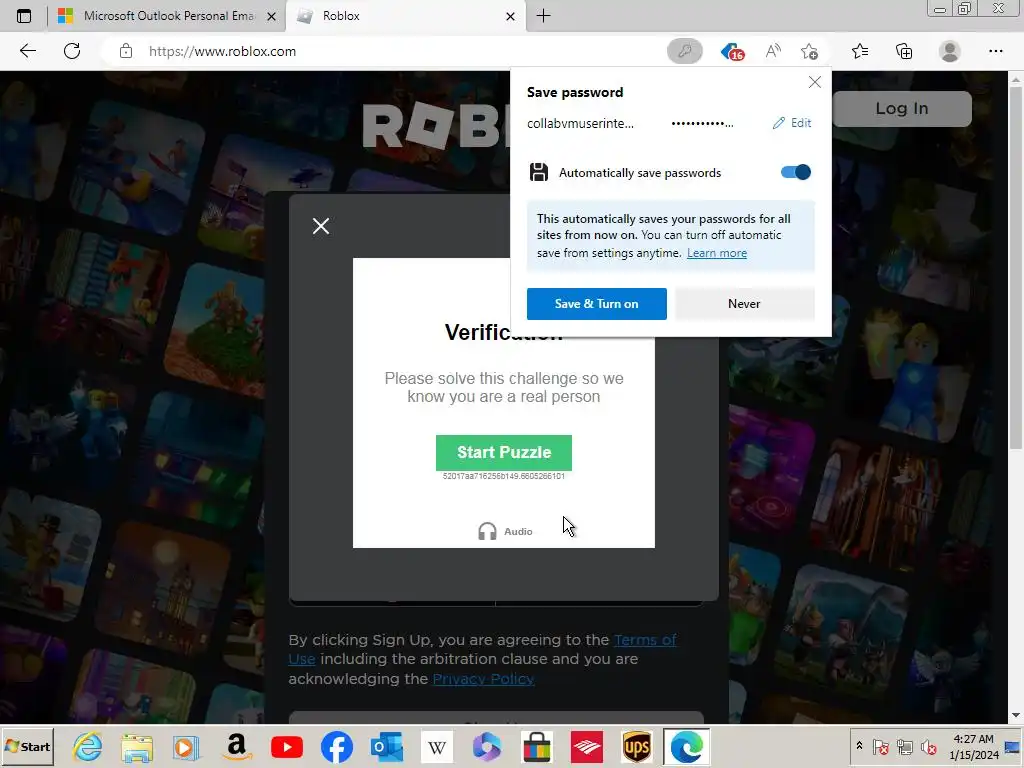
Task: Choose the Audio challenge headphone option
Action: [x=505, y=531]
